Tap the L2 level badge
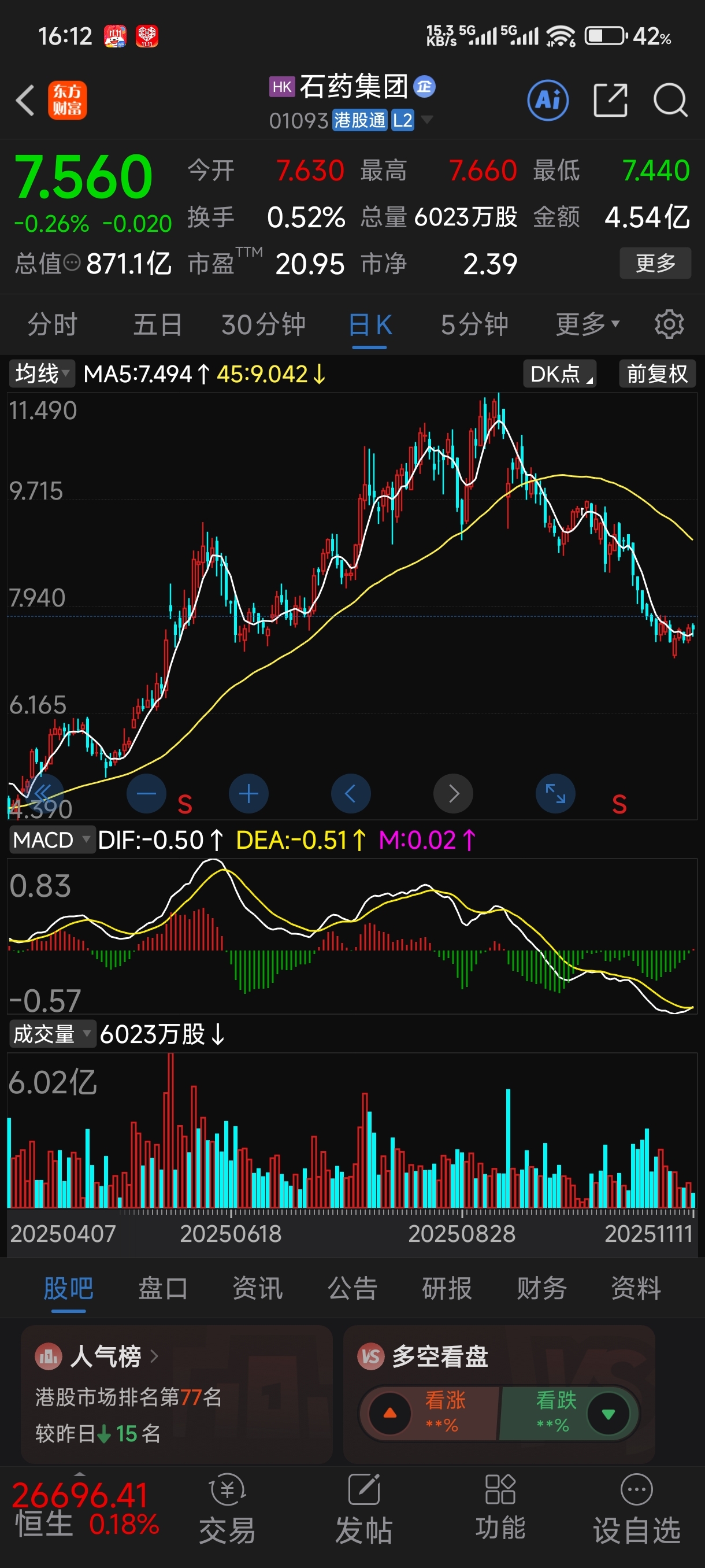705x1568 pixels. (x=402, y=120)
